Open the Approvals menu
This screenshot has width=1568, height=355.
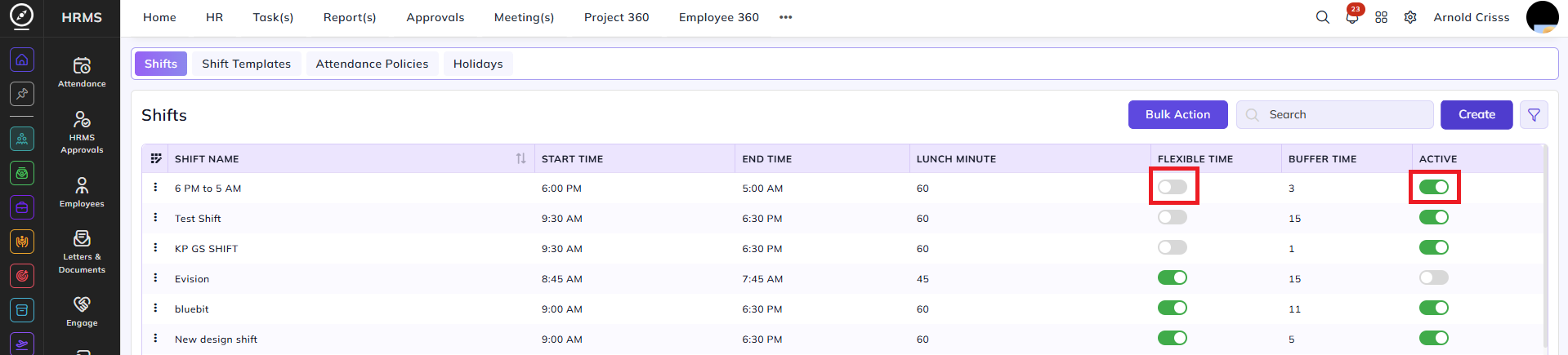436,17
